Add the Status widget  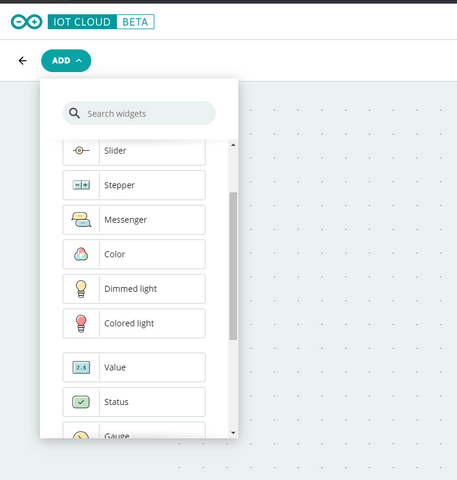click(x=134, y=402)
